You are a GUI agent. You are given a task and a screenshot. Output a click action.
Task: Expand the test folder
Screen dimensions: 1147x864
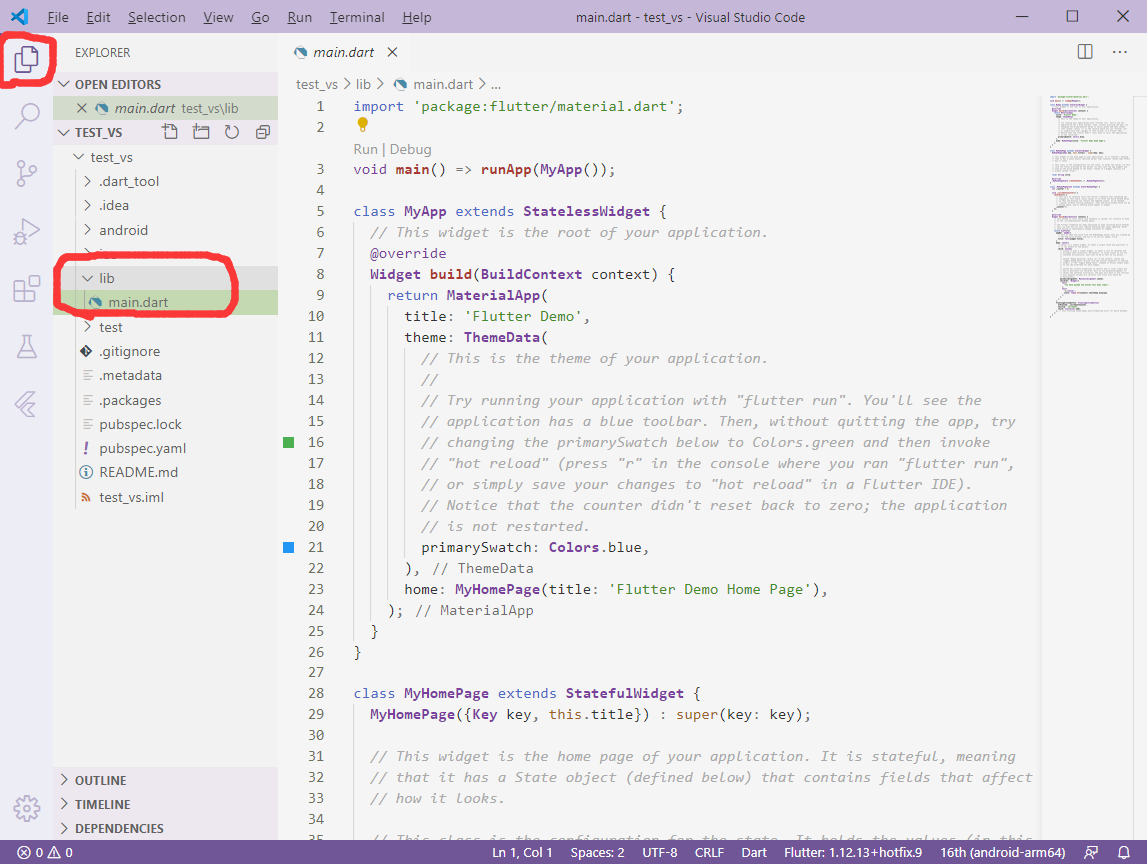(x=88, y=327)
